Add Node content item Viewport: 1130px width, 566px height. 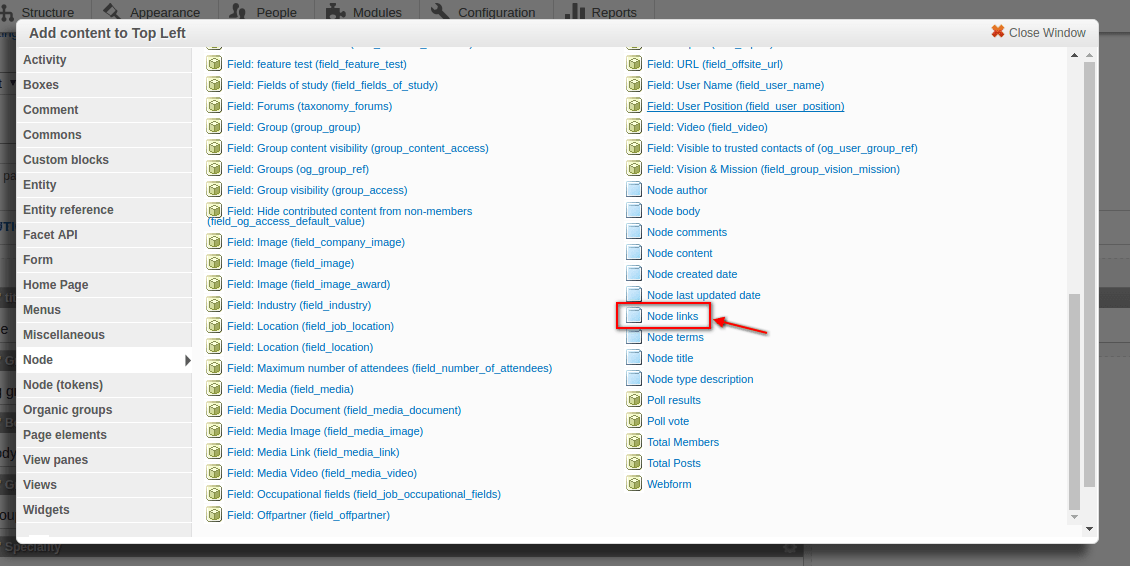tap(680, 253)
